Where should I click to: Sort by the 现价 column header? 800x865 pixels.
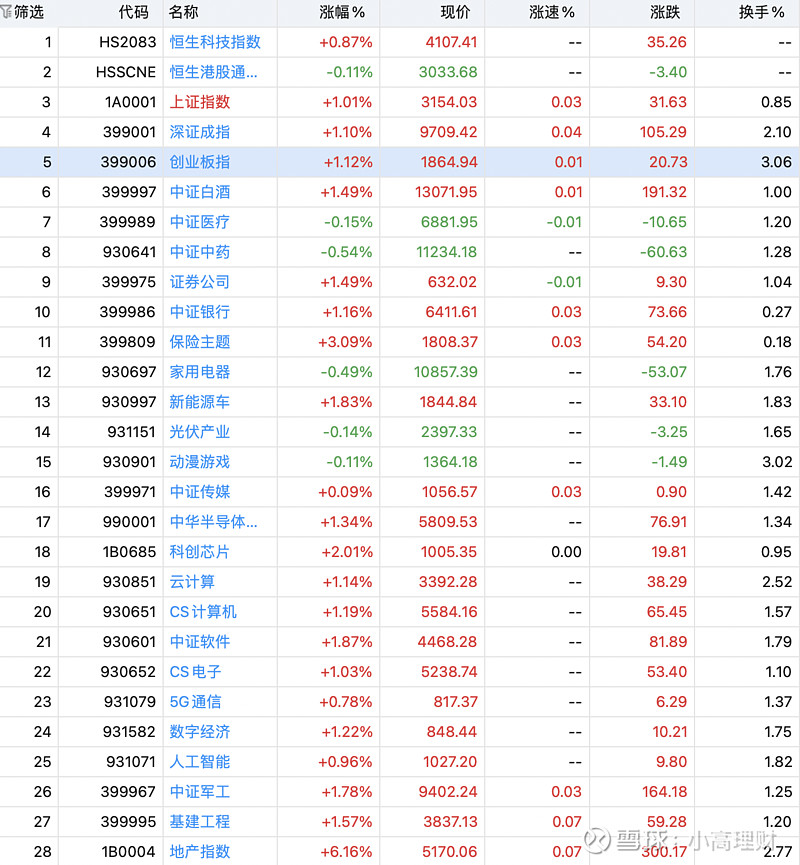(x=455, y=12)
